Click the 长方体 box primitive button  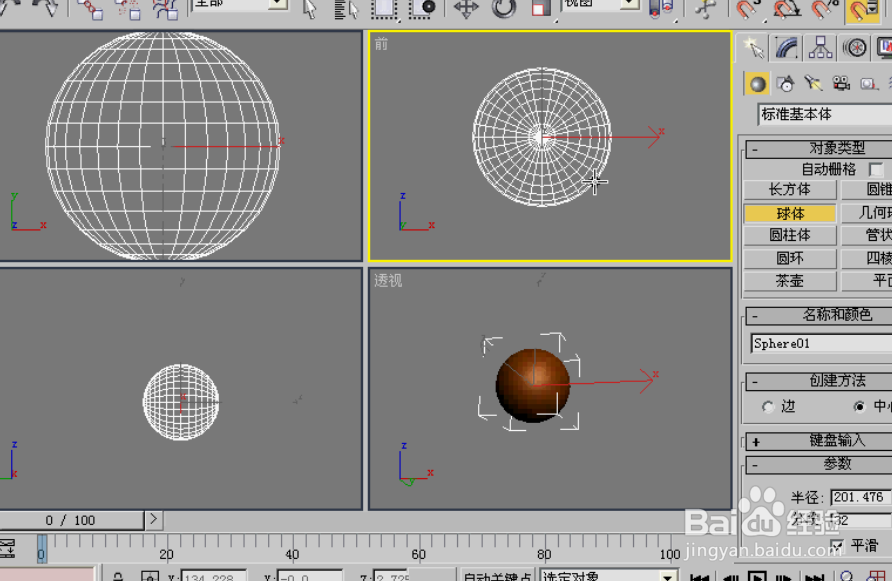[789, 189]
